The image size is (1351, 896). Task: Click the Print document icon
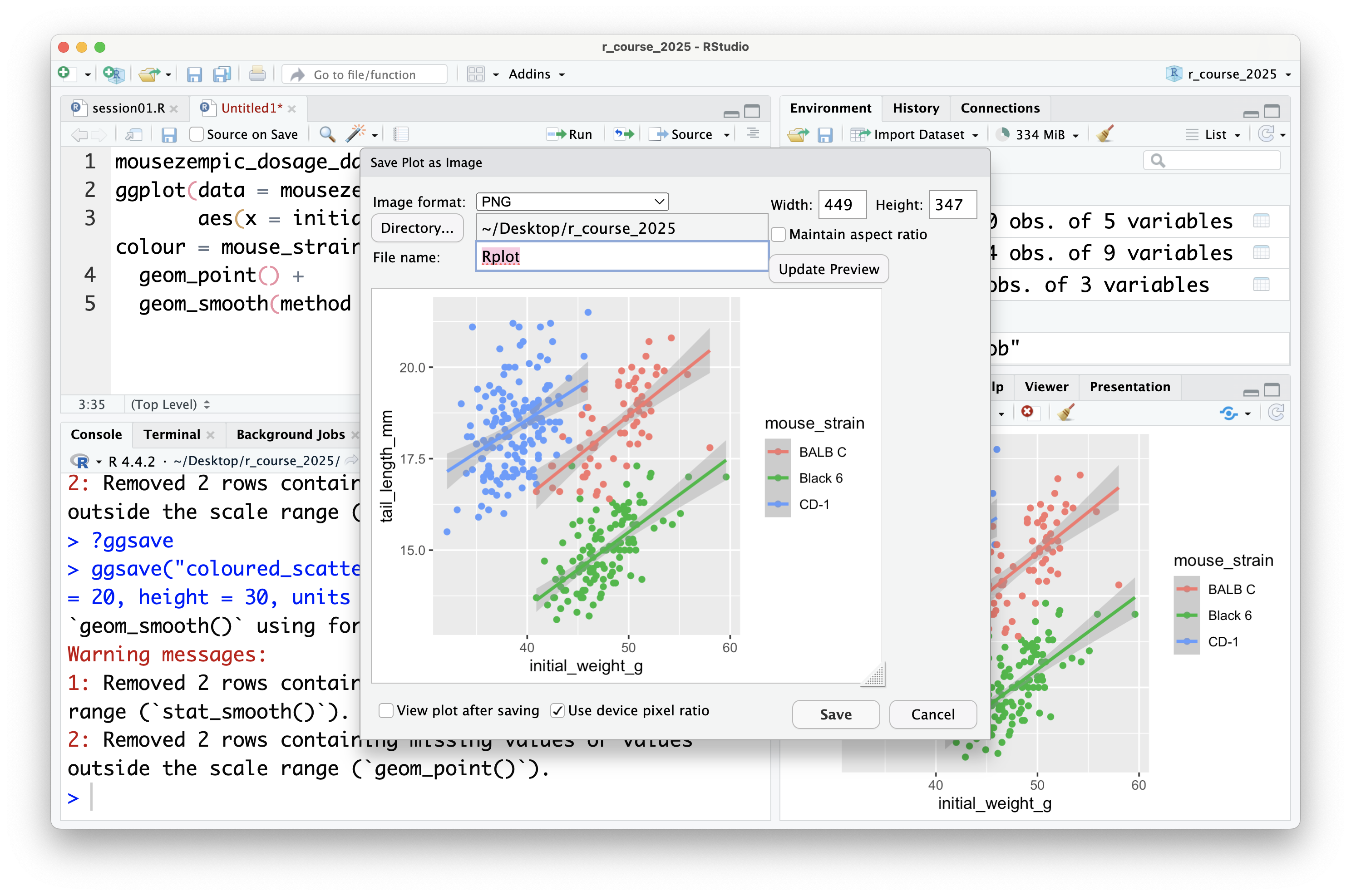257,74
